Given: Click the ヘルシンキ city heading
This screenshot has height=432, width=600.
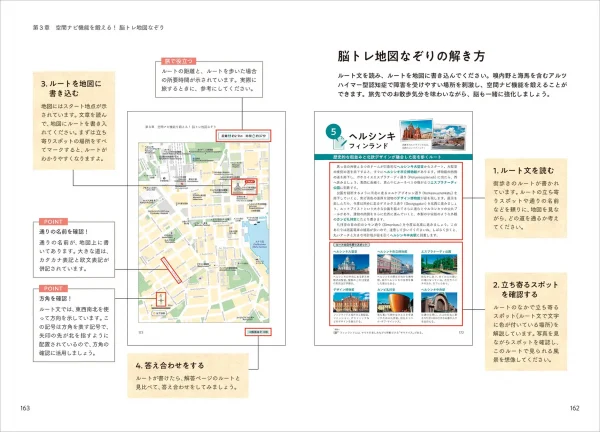Looking at the screenshot, I should (372, 136).
